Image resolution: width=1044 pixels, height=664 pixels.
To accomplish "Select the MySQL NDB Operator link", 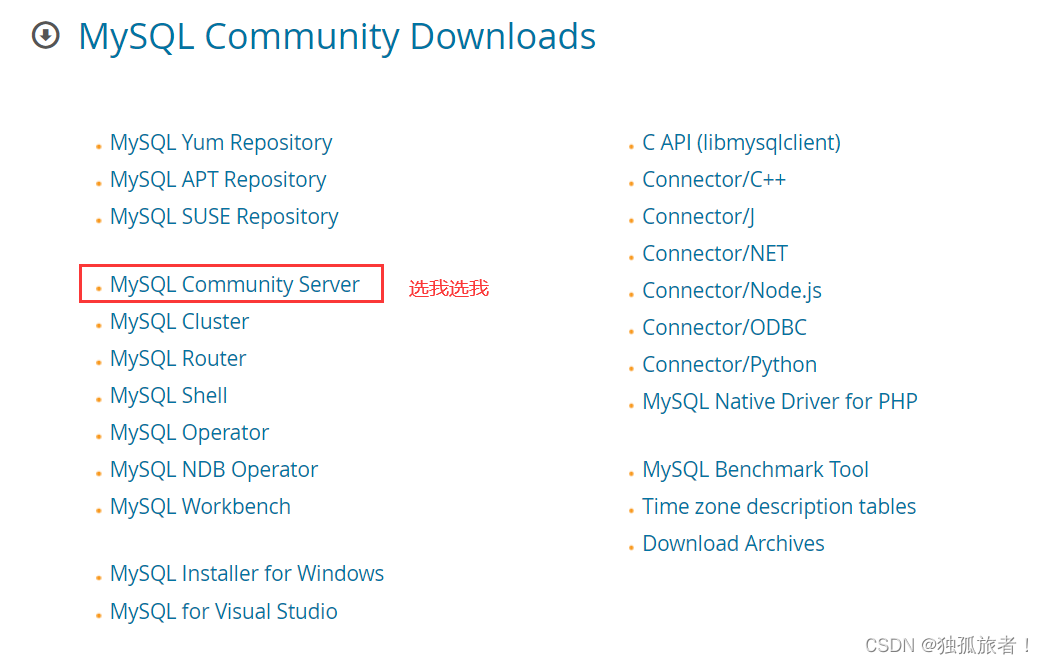I will click(x=214, y=470).
